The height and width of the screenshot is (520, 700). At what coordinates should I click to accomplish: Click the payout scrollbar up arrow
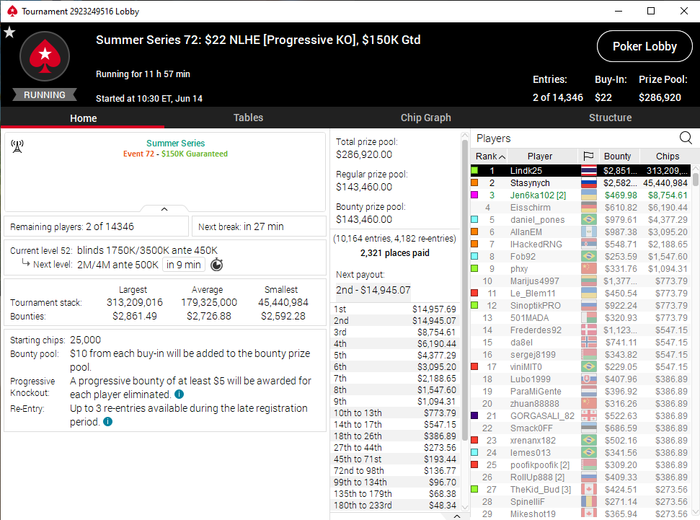465,135
